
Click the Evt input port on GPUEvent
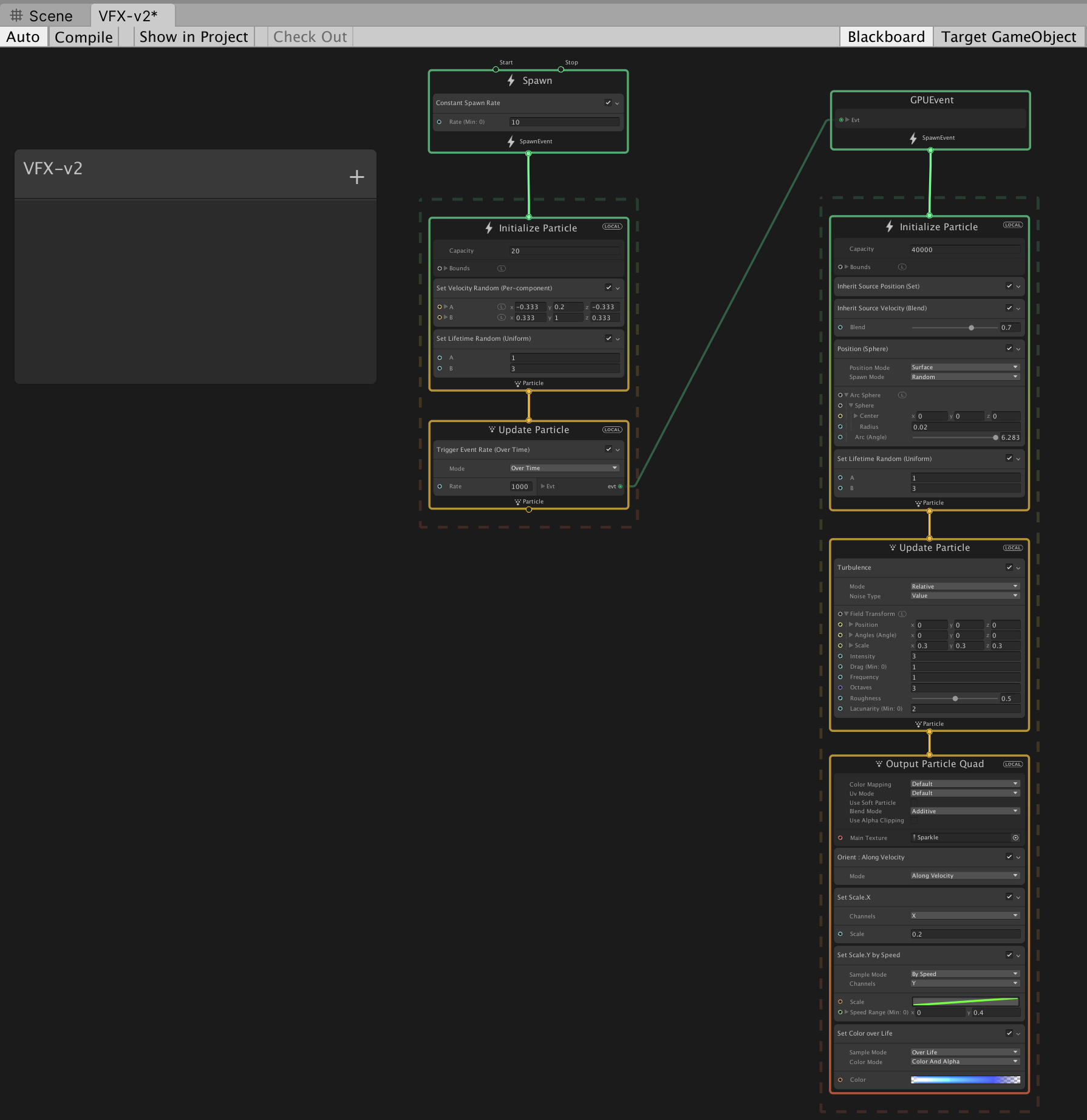[x=841, y=120]
